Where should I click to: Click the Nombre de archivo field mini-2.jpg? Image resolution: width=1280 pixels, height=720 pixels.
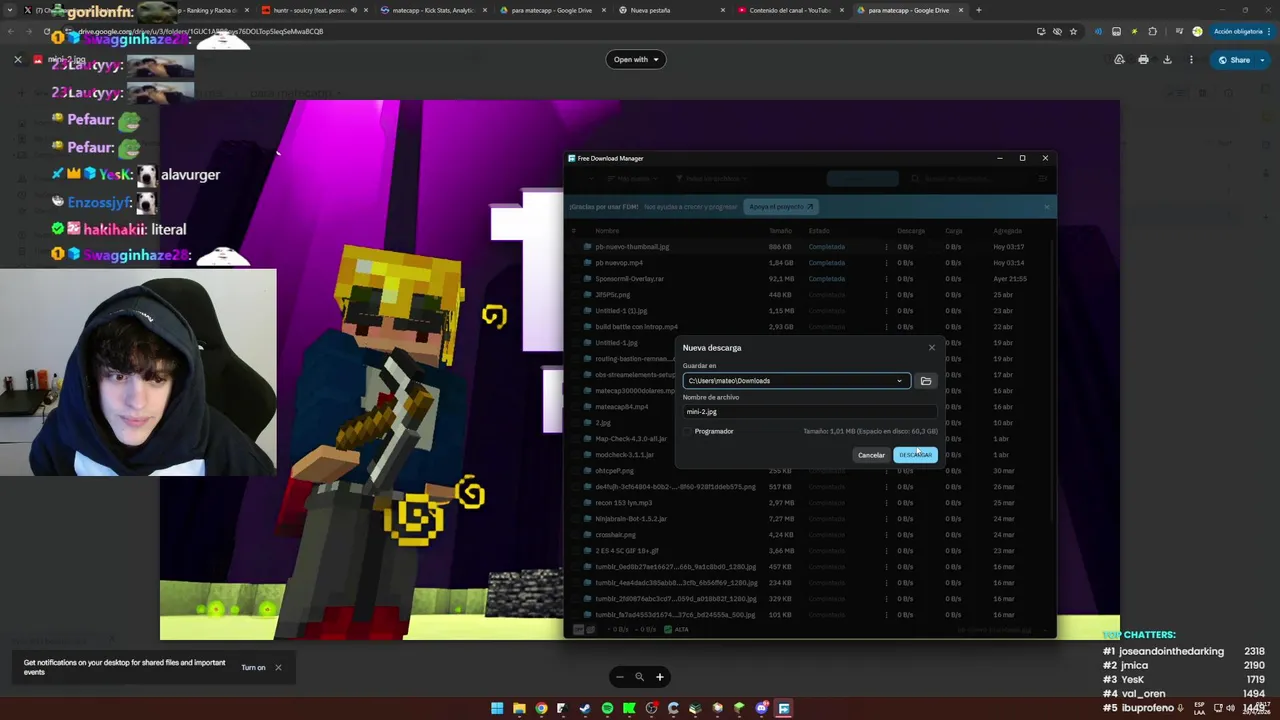tap(810, 412)
